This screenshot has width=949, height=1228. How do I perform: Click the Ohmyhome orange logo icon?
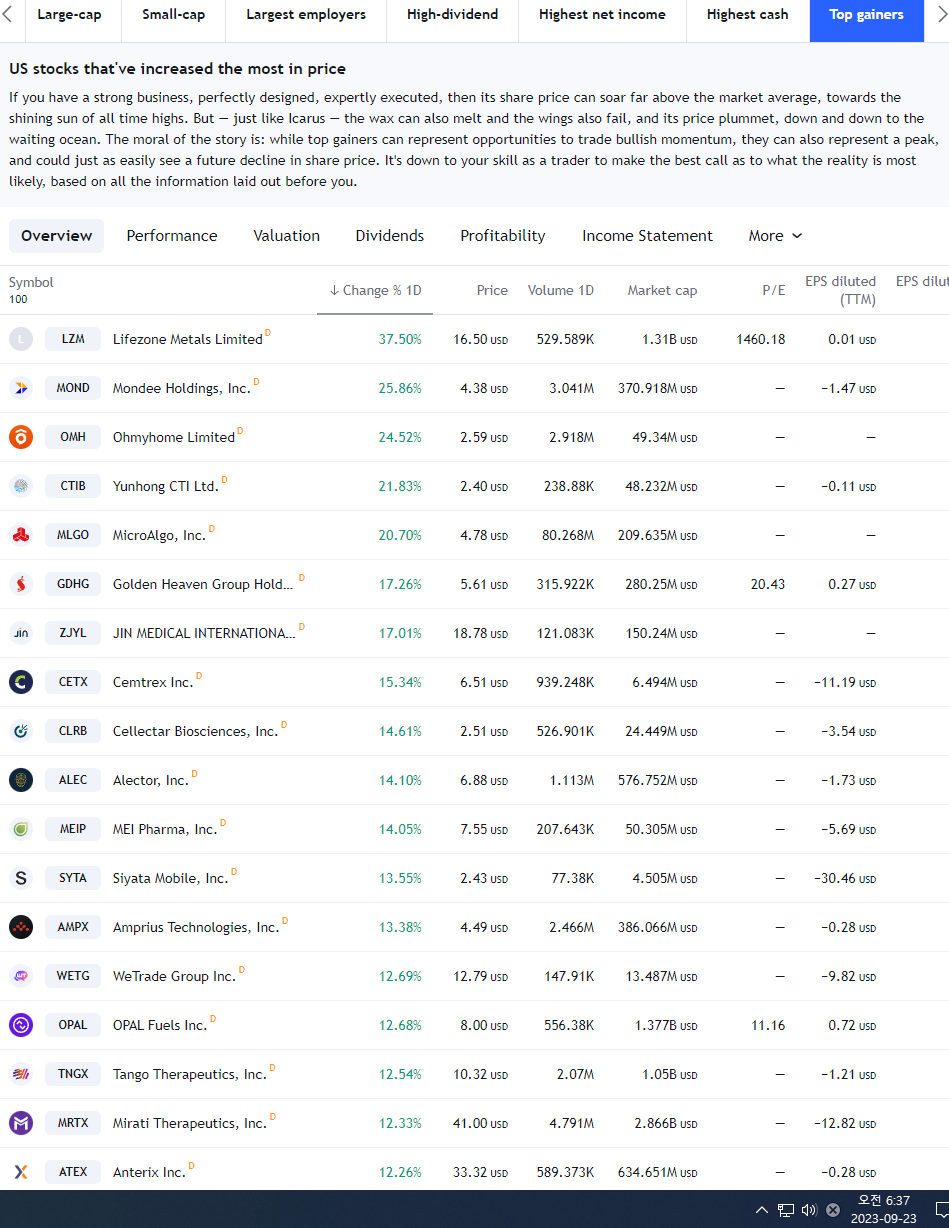[x=21, y=437]
